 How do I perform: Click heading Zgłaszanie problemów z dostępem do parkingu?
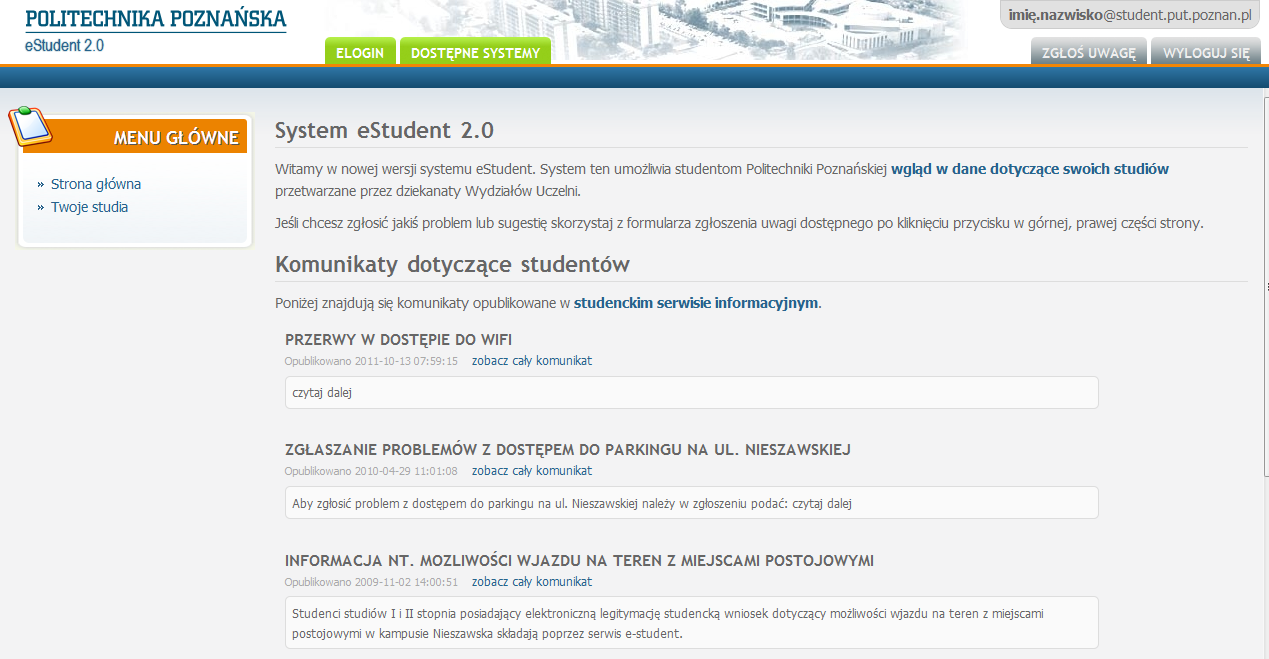(x=568, y=449)
